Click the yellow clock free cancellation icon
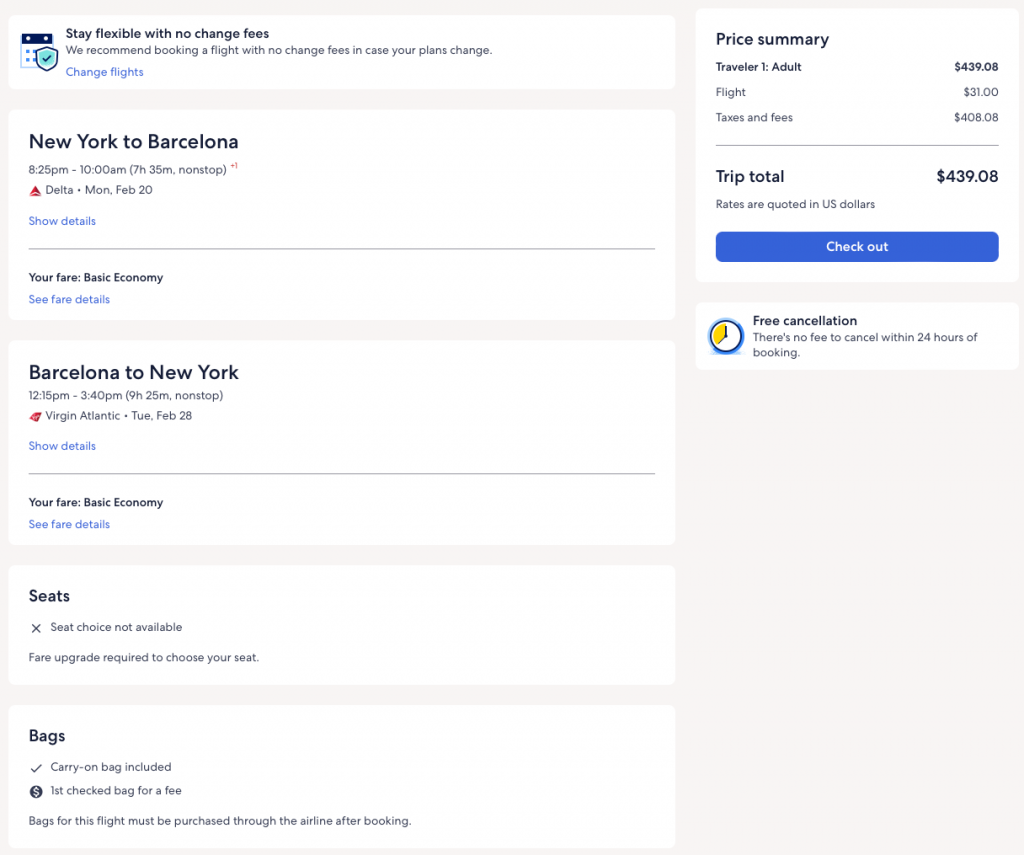 pyautogui.click(x=725, y=336)
